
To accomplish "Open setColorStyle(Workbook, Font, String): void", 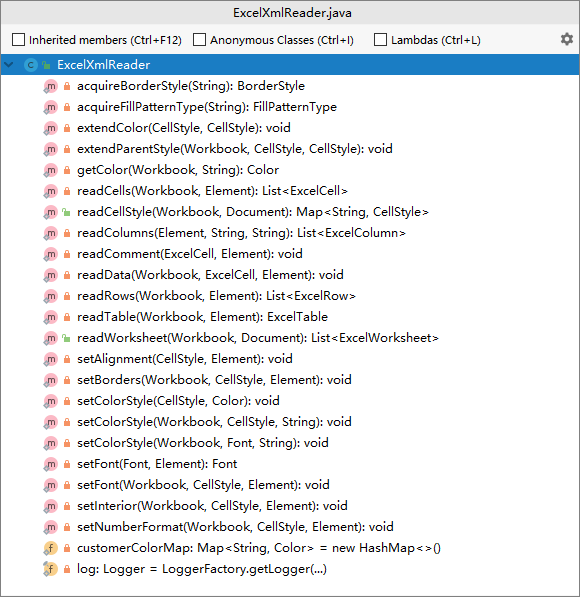I will [x=203, y=443].
